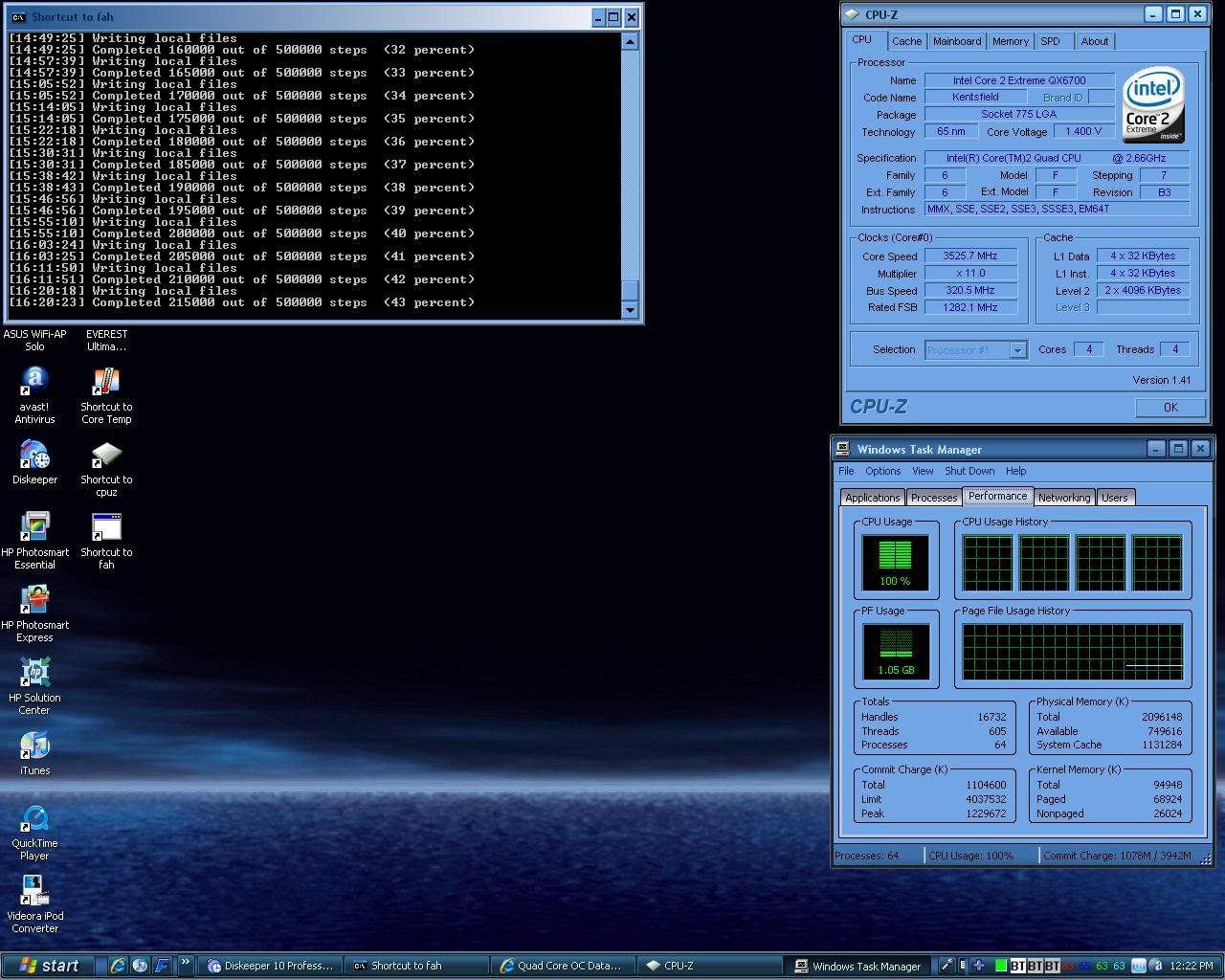This screenshot has height=980, width=1225.
Task: Open the QuickTime Player desktop icon
Action: point(34,832)
